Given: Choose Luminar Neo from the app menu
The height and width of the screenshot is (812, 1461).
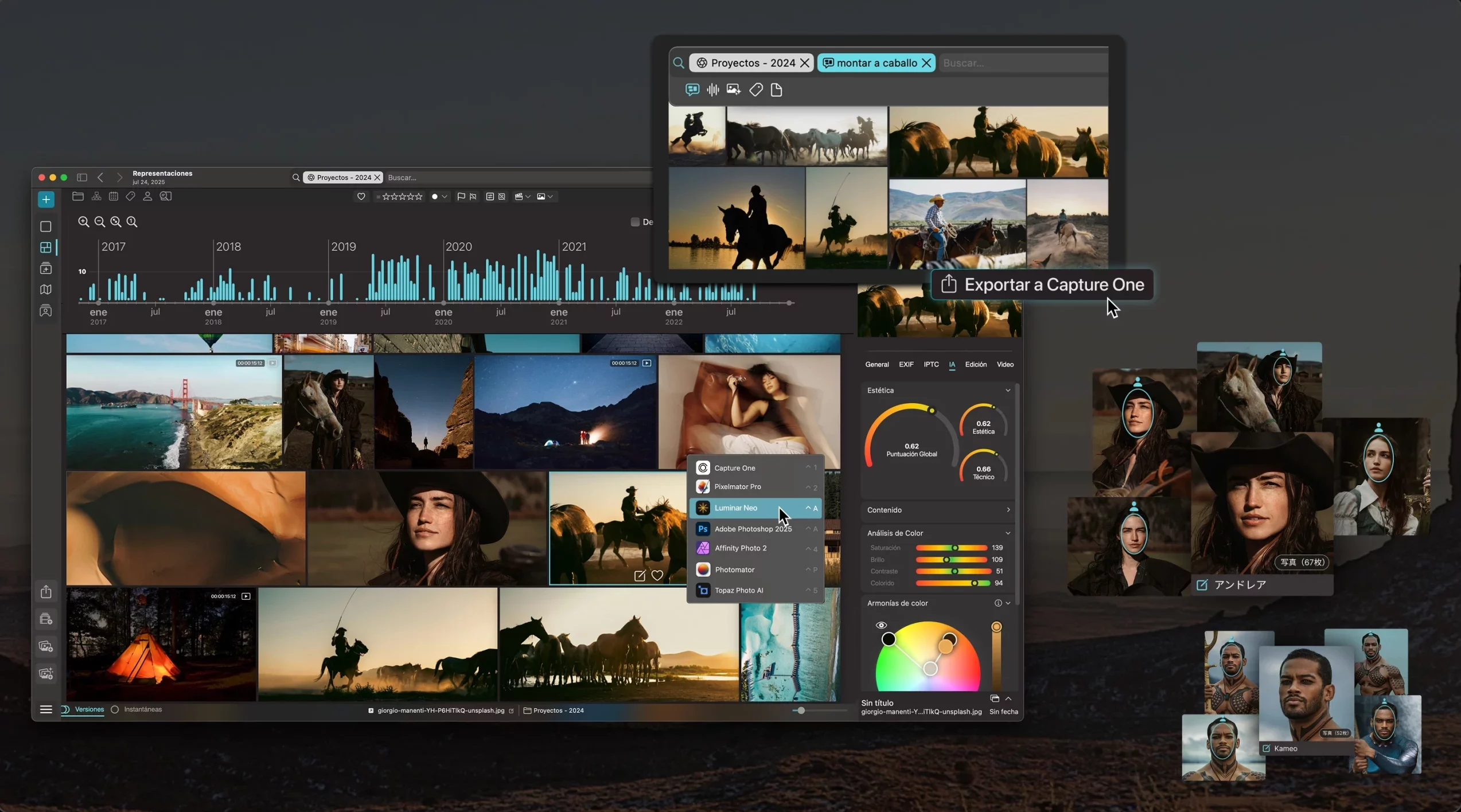Looking at the screenshot, I should [x=755, y=508].
